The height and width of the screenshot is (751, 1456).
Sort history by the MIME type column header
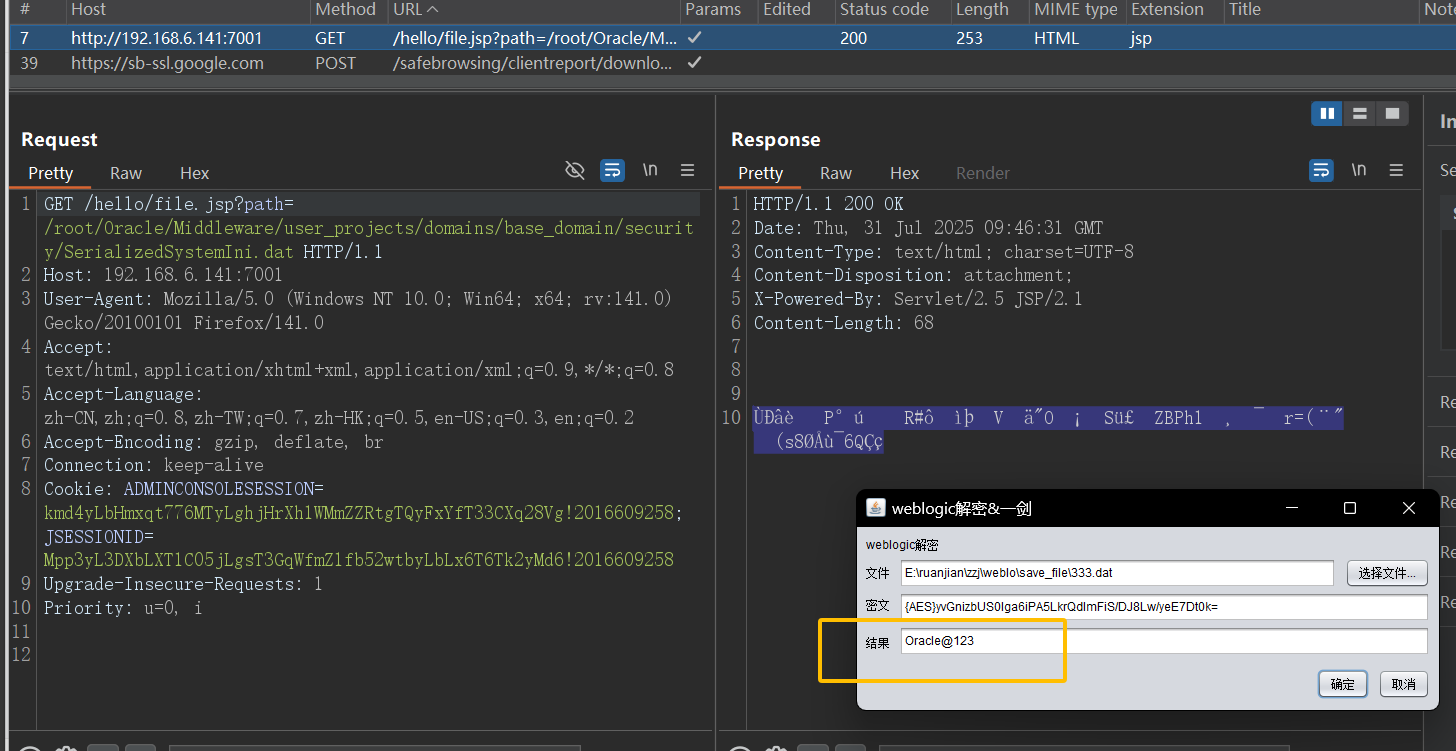(1076, 10)
